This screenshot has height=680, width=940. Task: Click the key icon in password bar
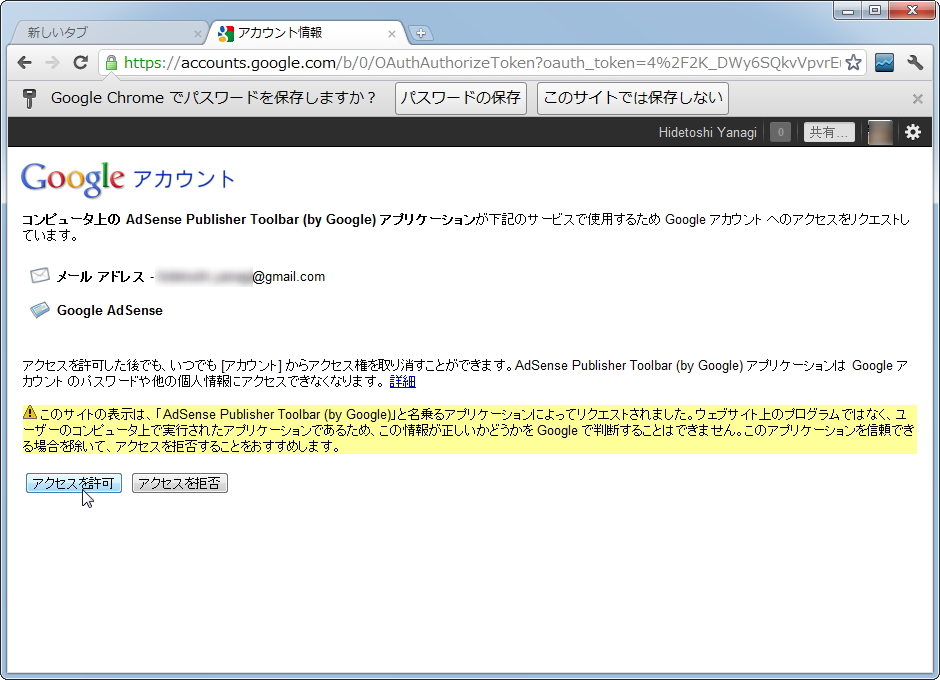click(29, 98)
